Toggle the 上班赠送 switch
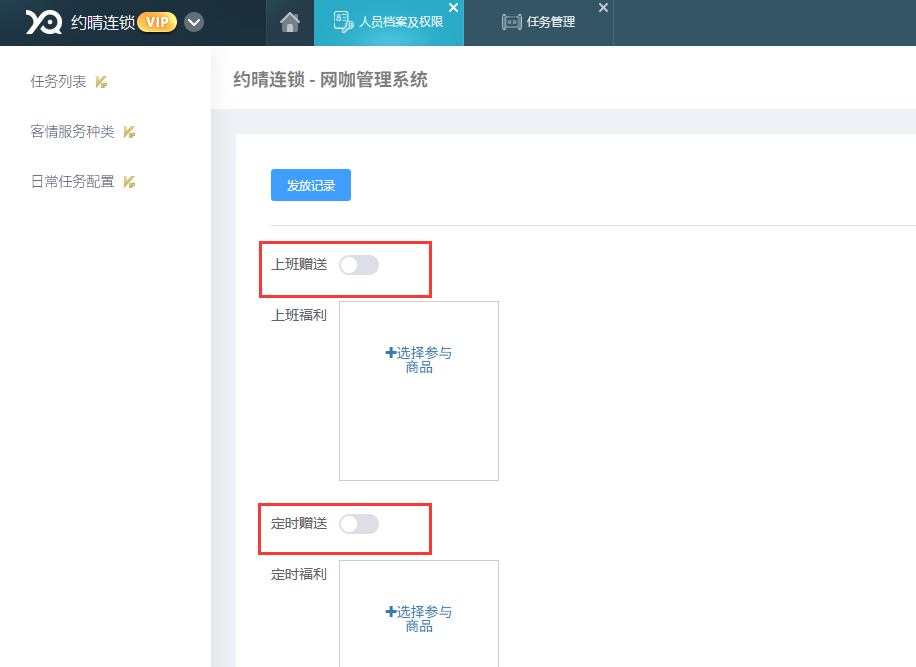This screenshot has width=916, height=667. (x=359, y=265)
